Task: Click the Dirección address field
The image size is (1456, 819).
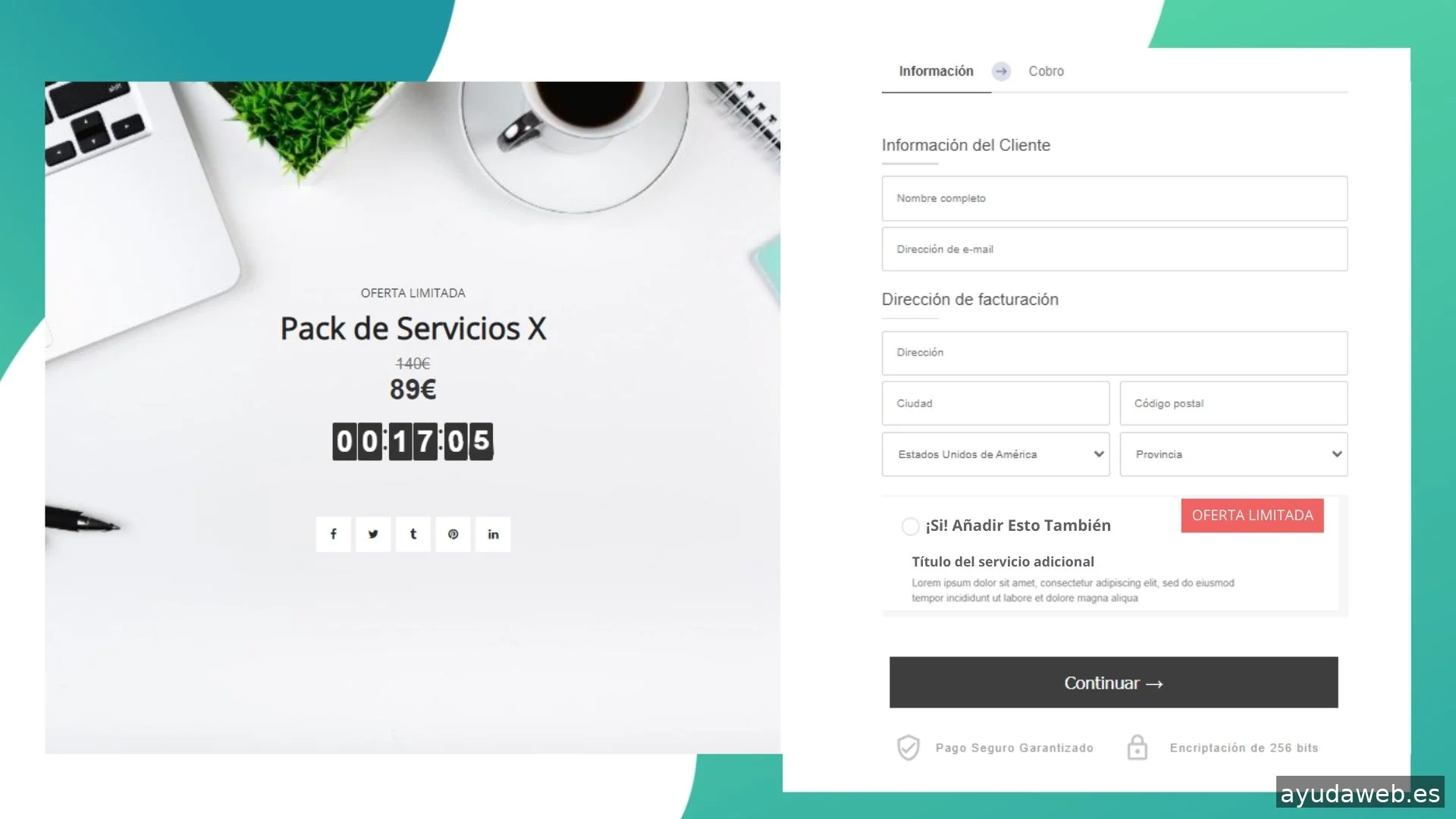Action: 1114,353
